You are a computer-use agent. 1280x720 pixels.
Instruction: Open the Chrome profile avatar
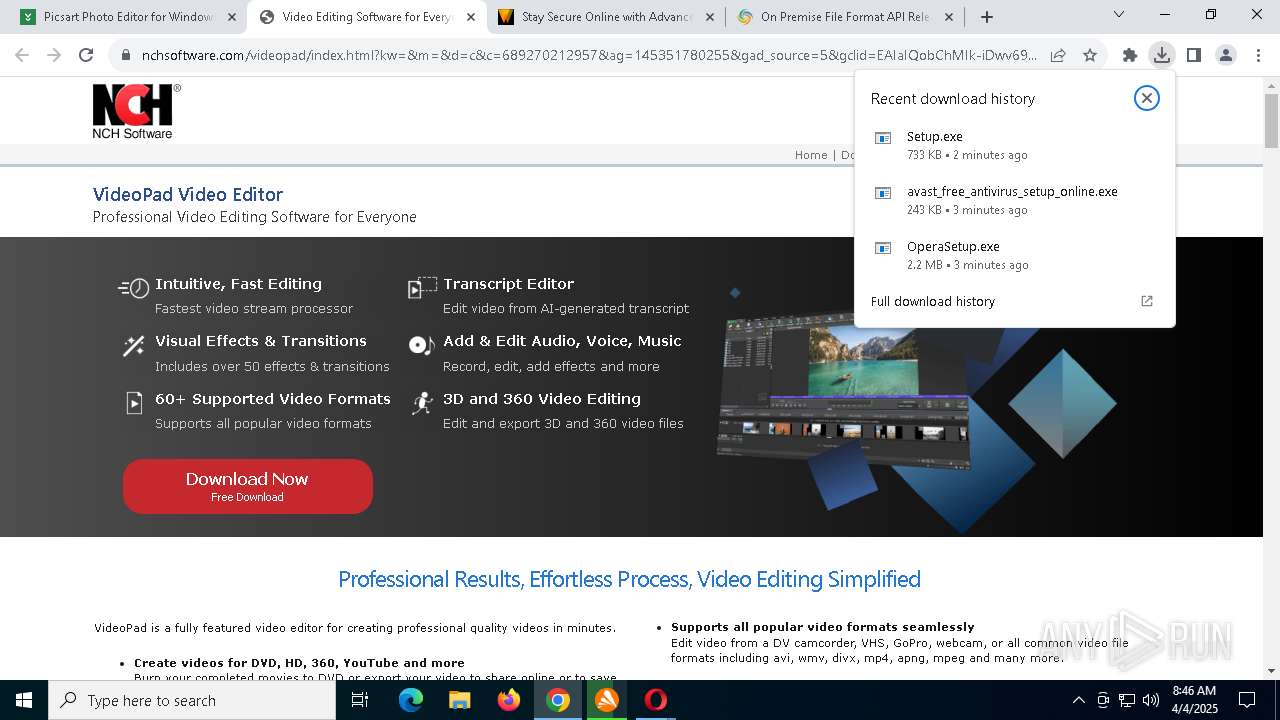click(1225, 55)
